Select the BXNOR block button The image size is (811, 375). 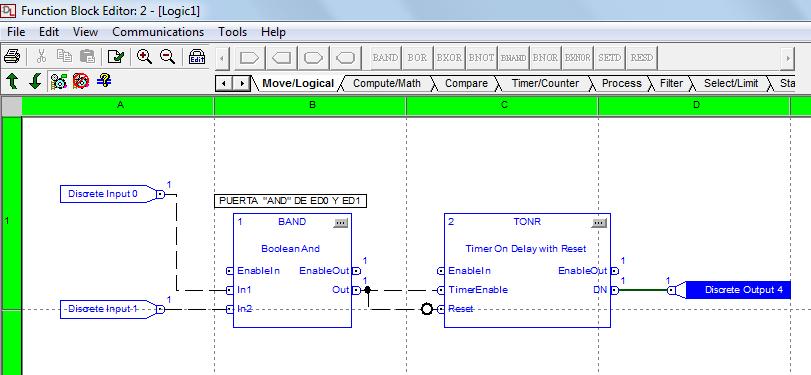coord(577,58)
